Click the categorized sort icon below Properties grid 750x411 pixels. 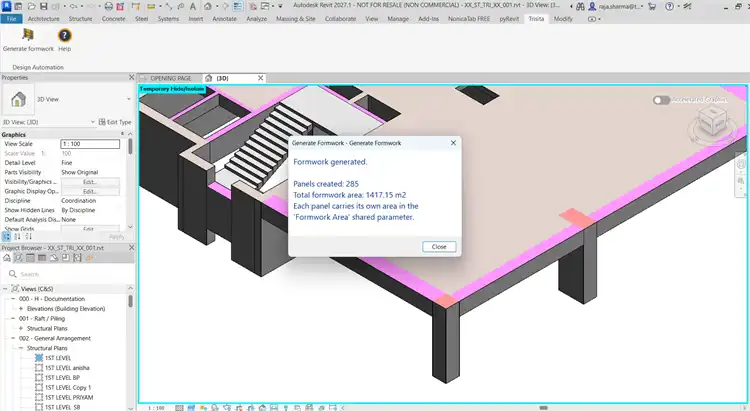click(x=7, y=236)
